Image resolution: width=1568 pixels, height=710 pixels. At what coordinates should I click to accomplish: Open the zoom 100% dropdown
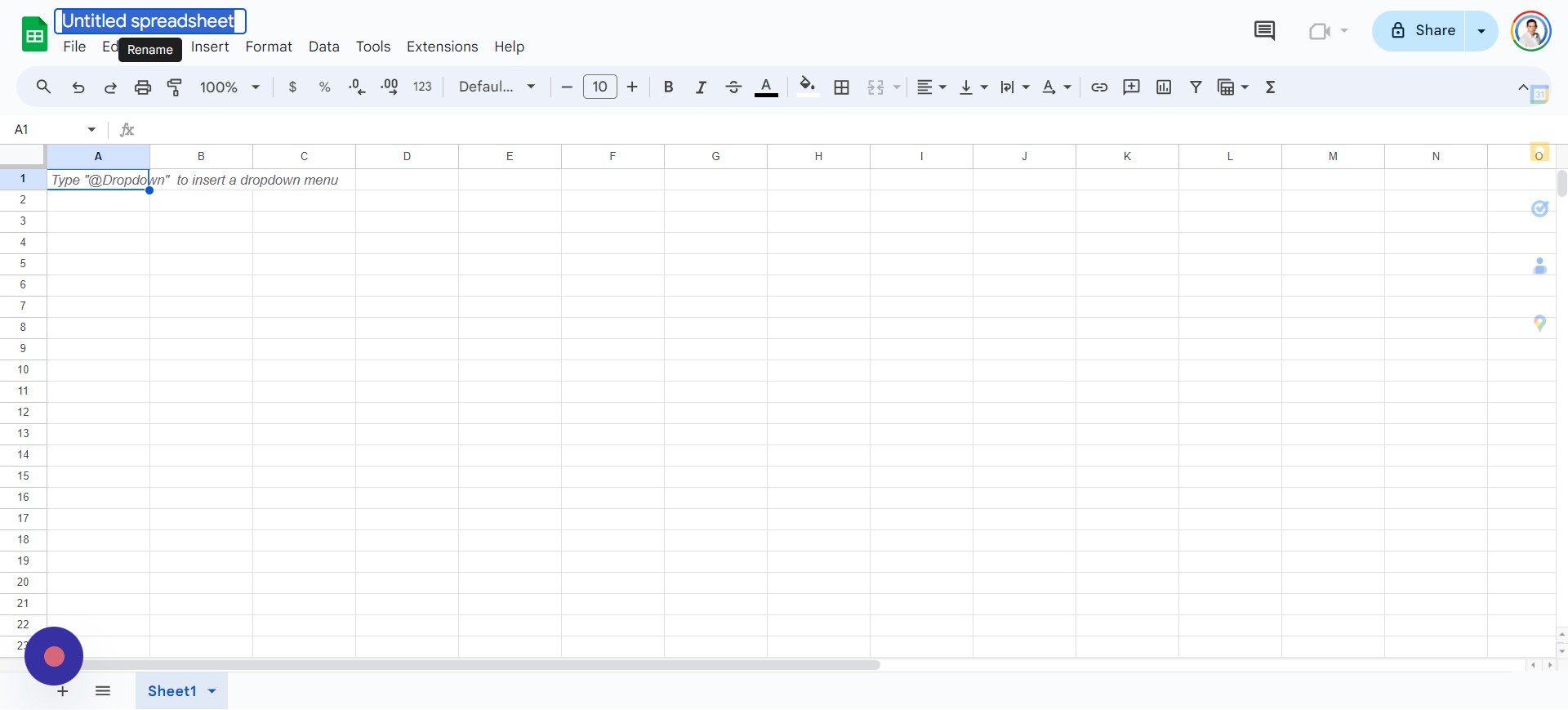point(229,87)
